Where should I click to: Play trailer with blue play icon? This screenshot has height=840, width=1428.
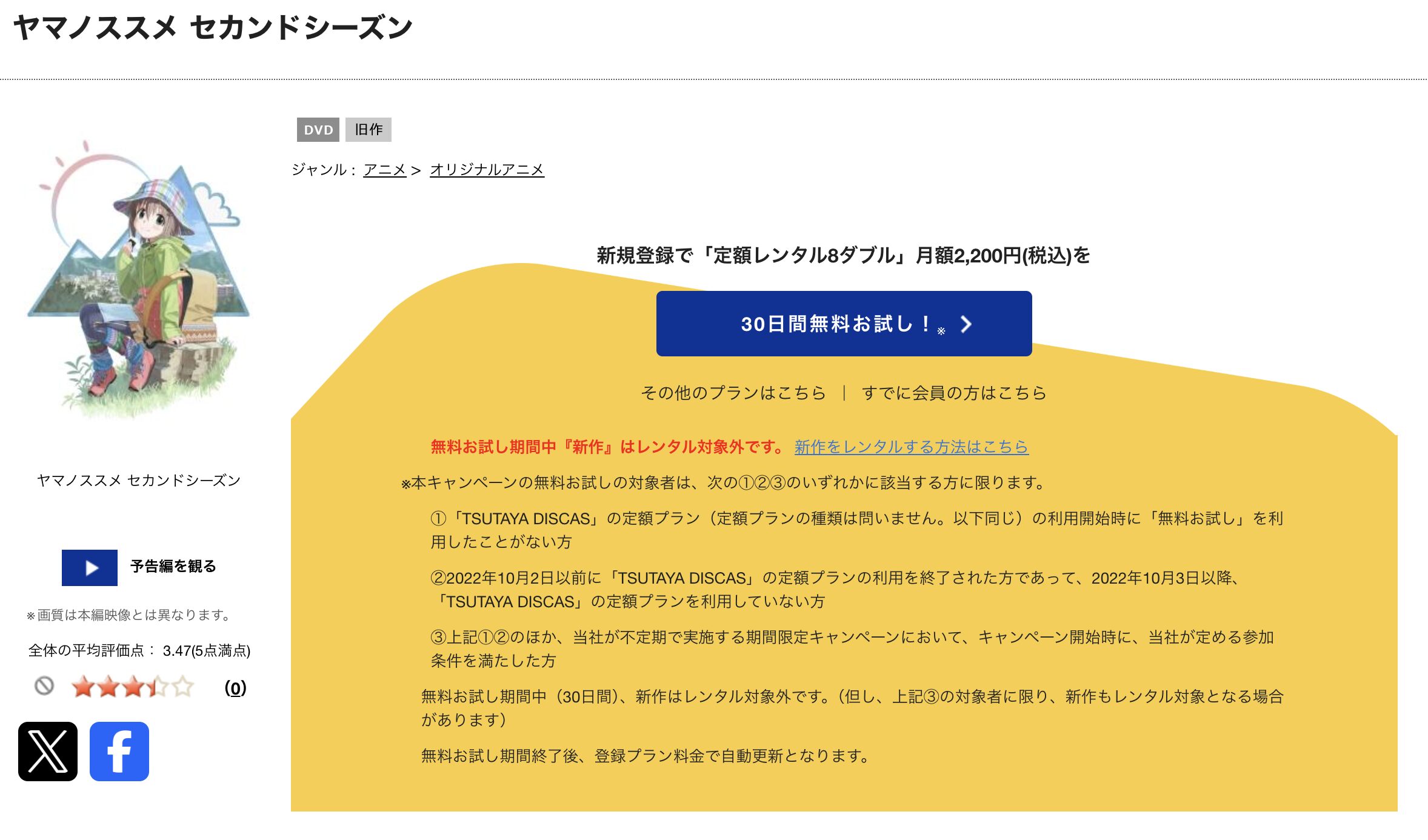90,567
